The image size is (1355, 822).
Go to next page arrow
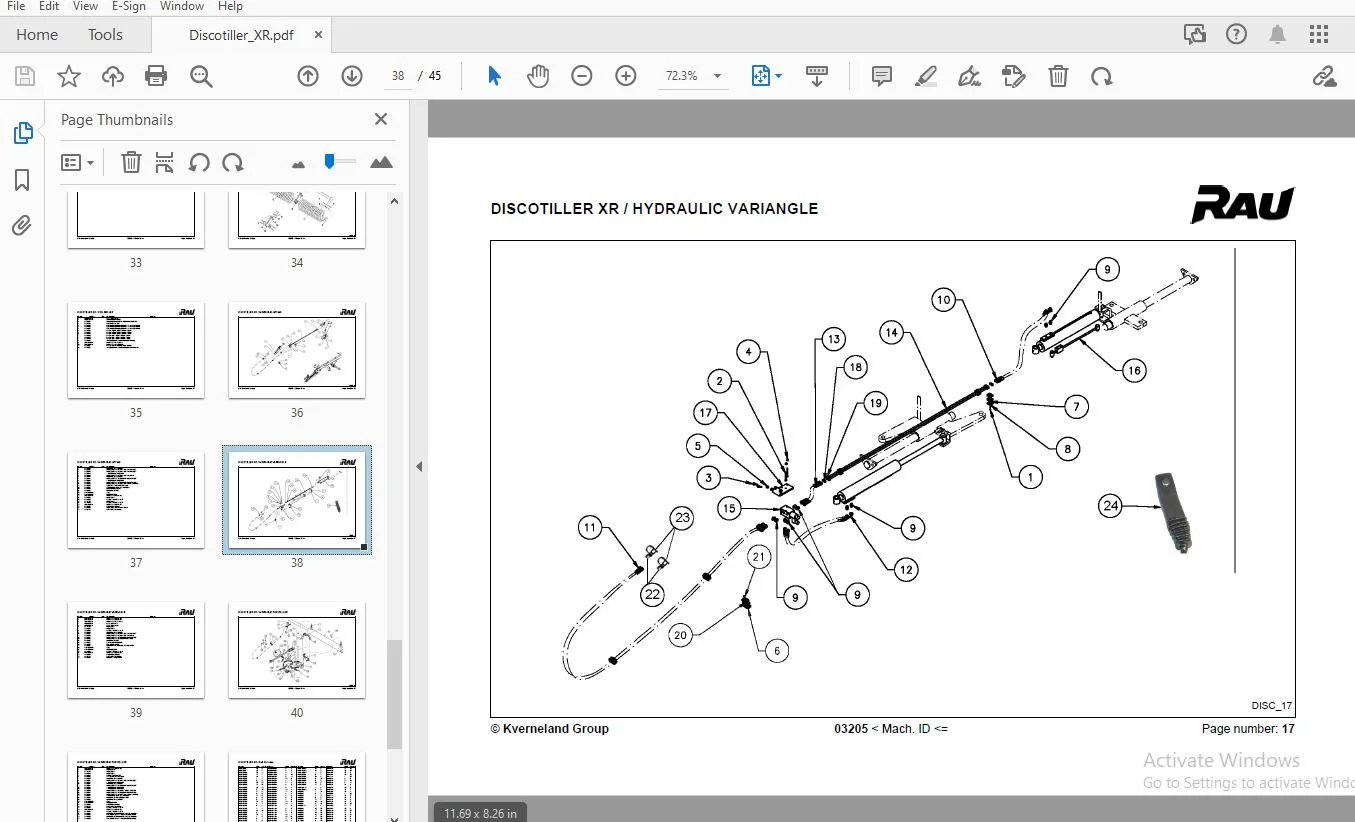click(x=352, y=76)
